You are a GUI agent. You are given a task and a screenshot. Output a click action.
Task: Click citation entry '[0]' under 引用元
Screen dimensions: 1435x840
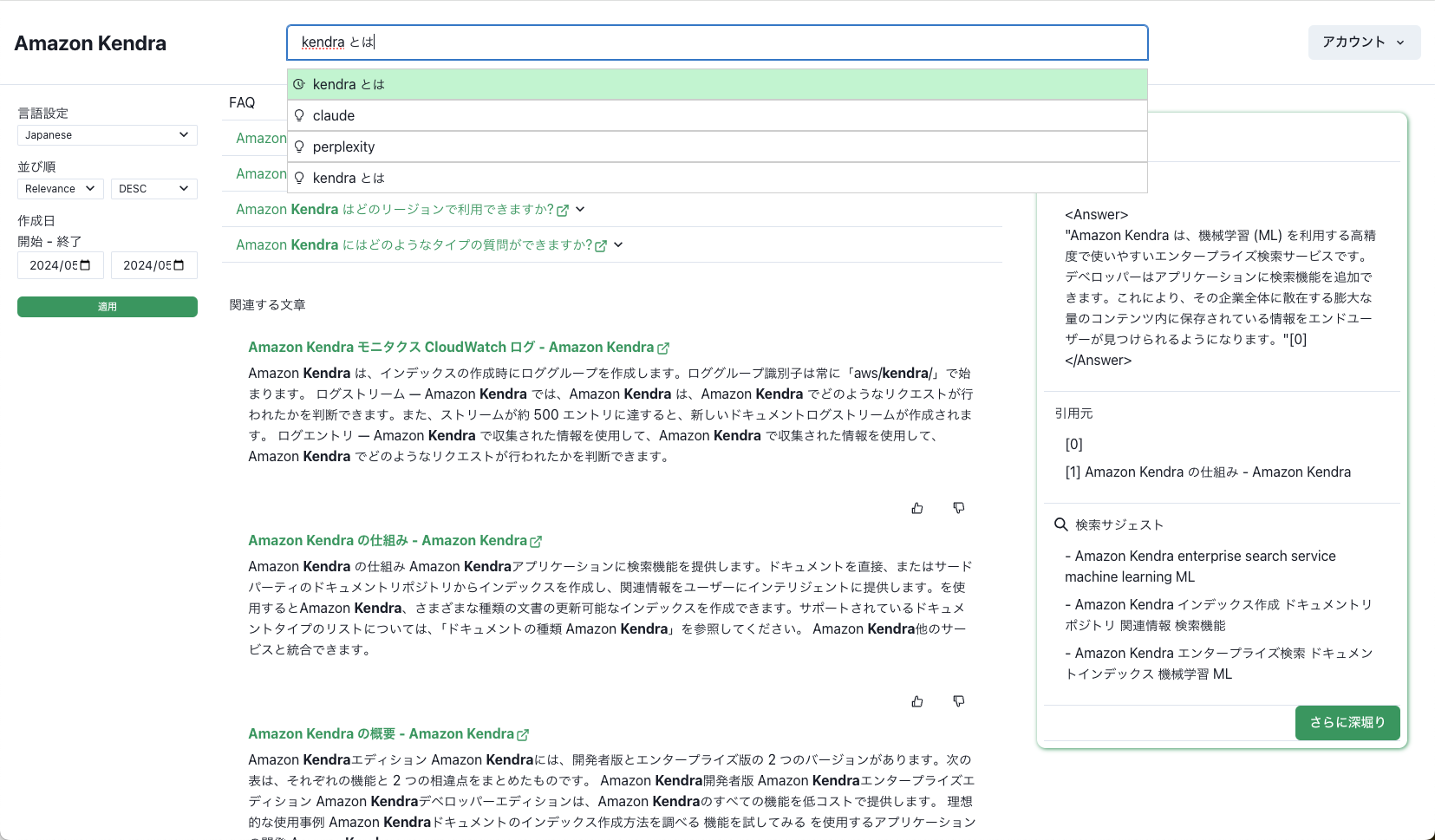pyautogui.click(x=1073, y=444)
